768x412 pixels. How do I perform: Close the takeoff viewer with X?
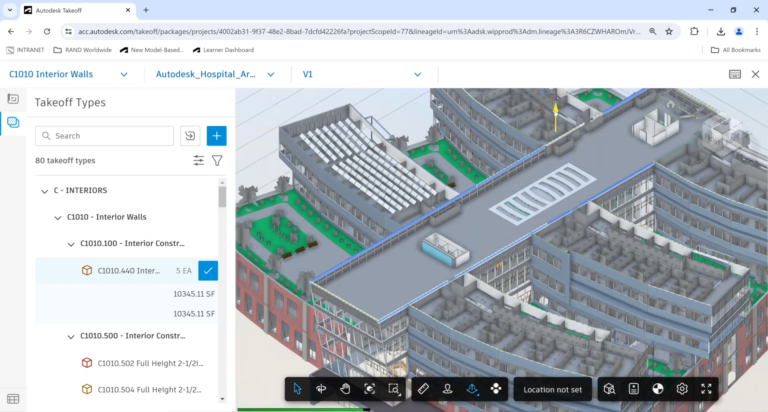[x=756, y=74]
